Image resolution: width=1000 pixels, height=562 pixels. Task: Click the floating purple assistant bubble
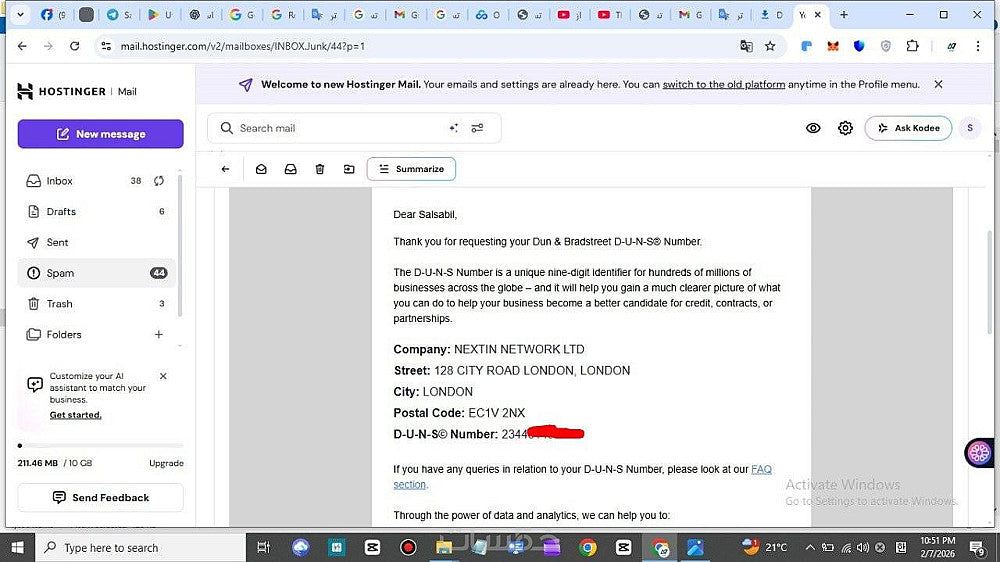point(979,453)
